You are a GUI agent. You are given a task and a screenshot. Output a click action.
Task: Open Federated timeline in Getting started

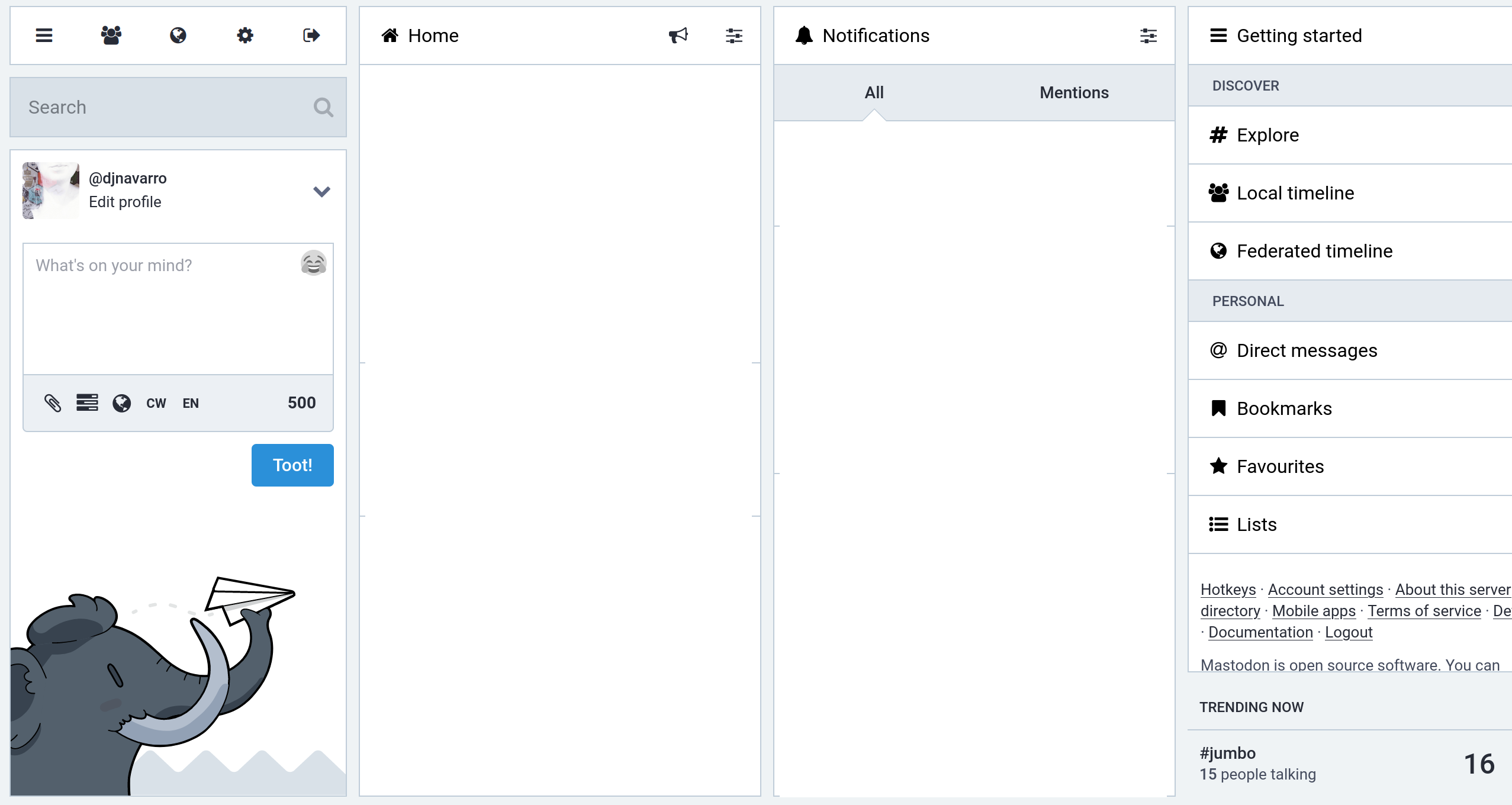pyautogui.click(x=1350, y=251)
